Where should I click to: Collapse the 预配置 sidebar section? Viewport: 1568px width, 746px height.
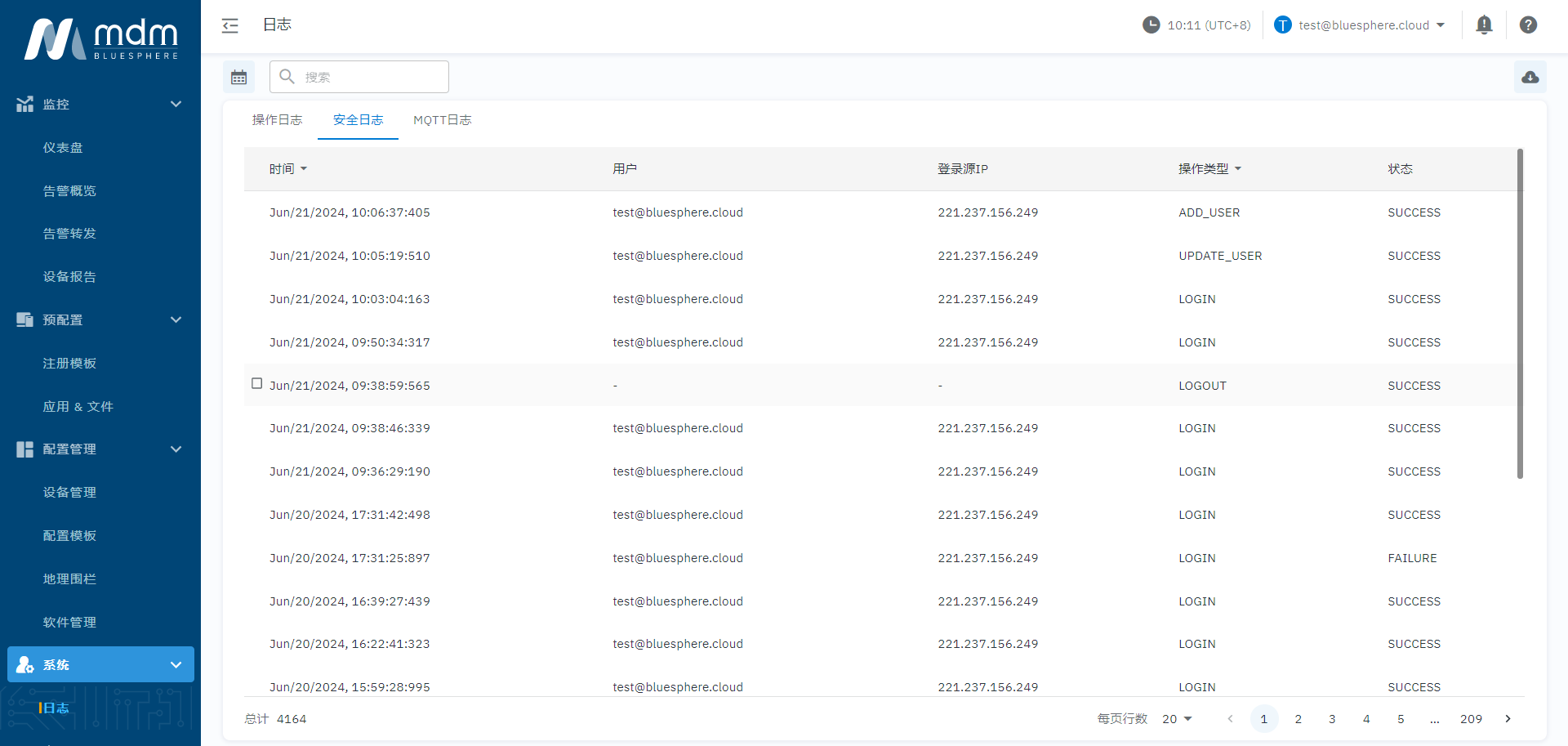coord(176,319)
